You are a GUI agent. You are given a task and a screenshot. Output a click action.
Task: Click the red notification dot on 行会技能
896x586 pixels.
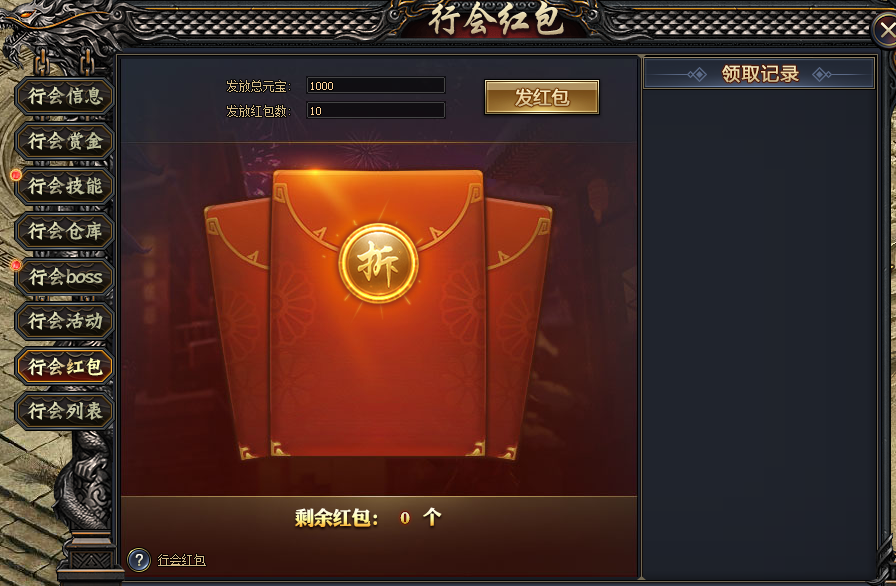(16, 175)
